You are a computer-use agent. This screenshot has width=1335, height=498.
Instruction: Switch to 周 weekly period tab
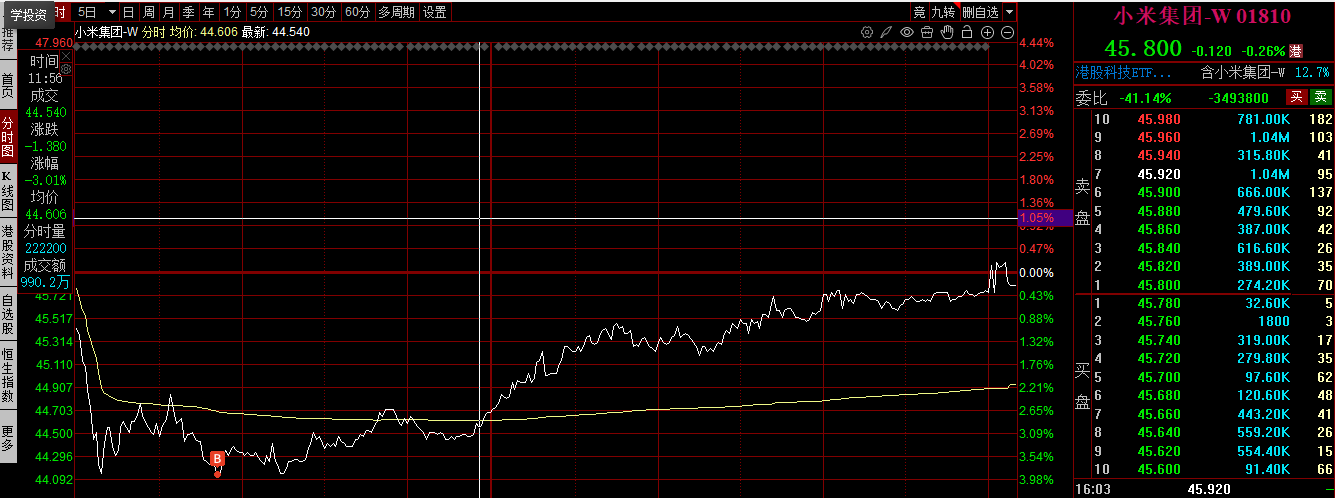(148, 13)
